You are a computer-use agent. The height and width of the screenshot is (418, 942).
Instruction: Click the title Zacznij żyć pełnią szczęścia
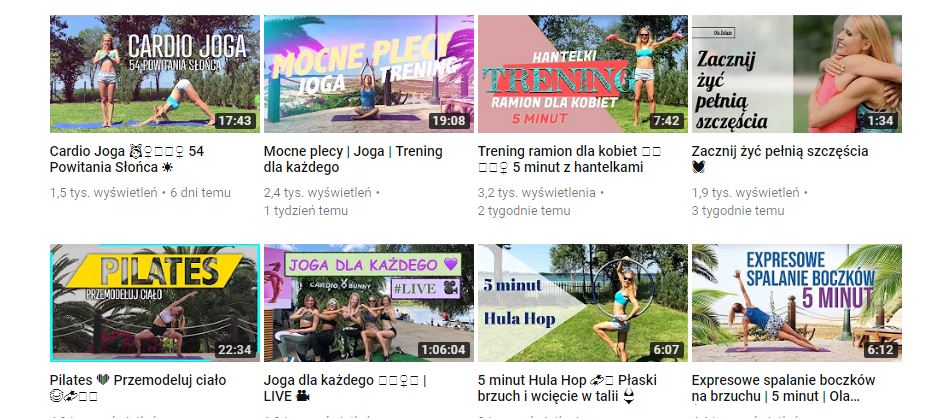(780, 159)
